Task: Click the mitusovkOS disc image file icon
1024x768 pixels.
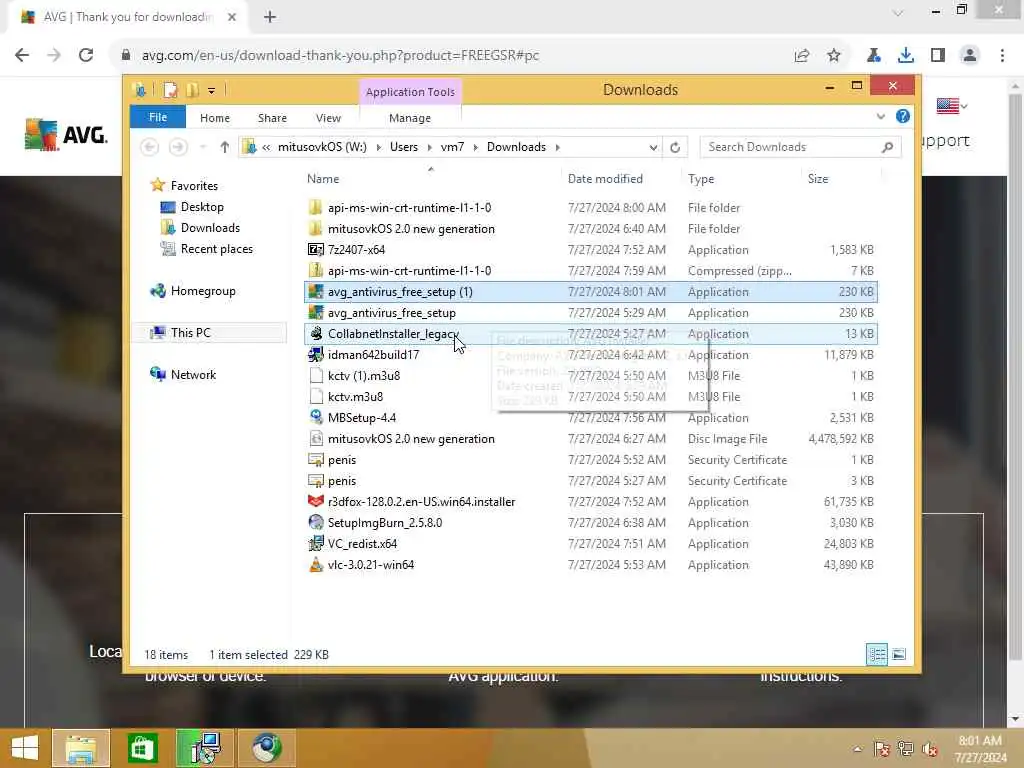Action: click(x=315, y=438)
